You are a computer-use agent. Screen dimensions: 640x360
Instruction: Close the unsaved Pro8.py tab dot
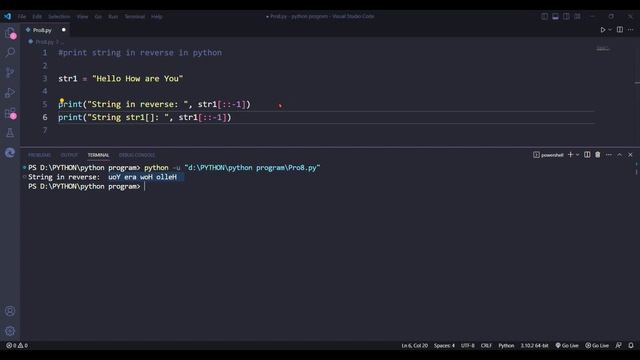tap(64, 30)
